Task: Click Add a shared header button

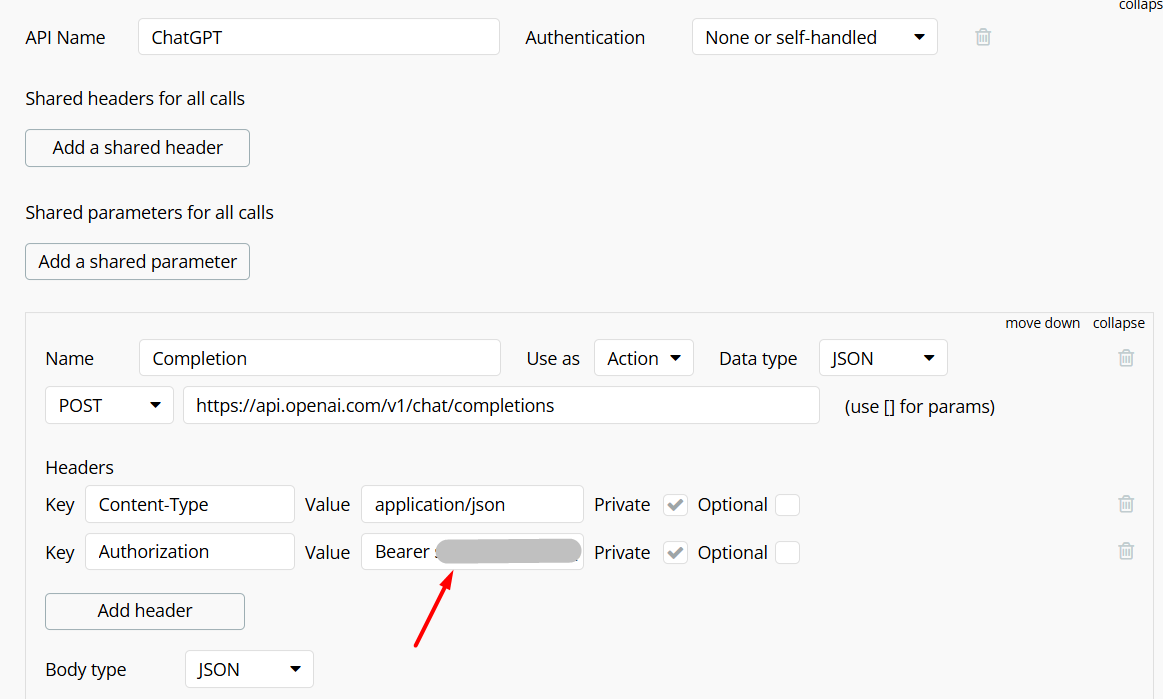Action: [x=137, y=147]
